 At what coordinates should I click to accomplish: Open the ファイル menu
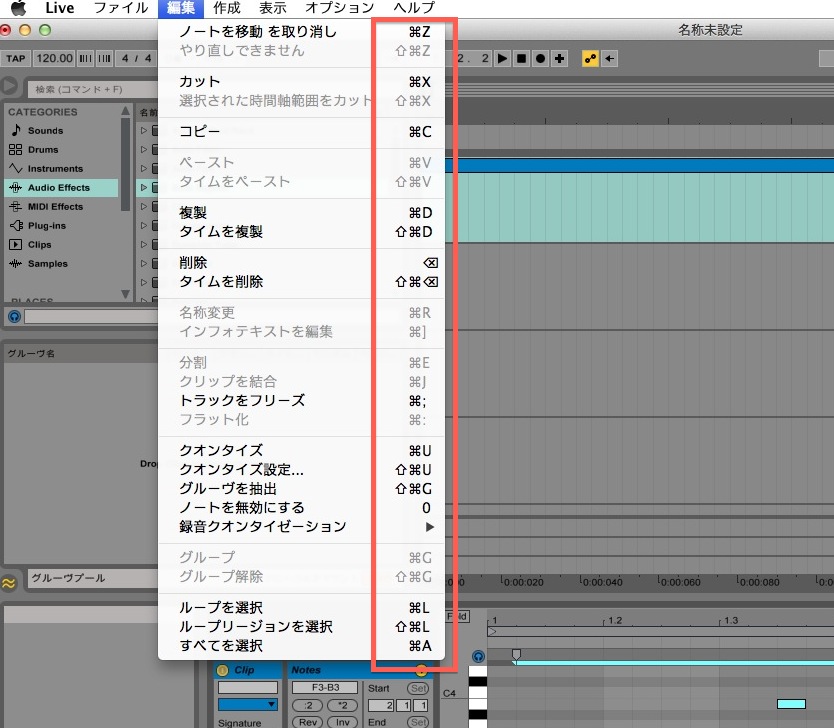121,8
